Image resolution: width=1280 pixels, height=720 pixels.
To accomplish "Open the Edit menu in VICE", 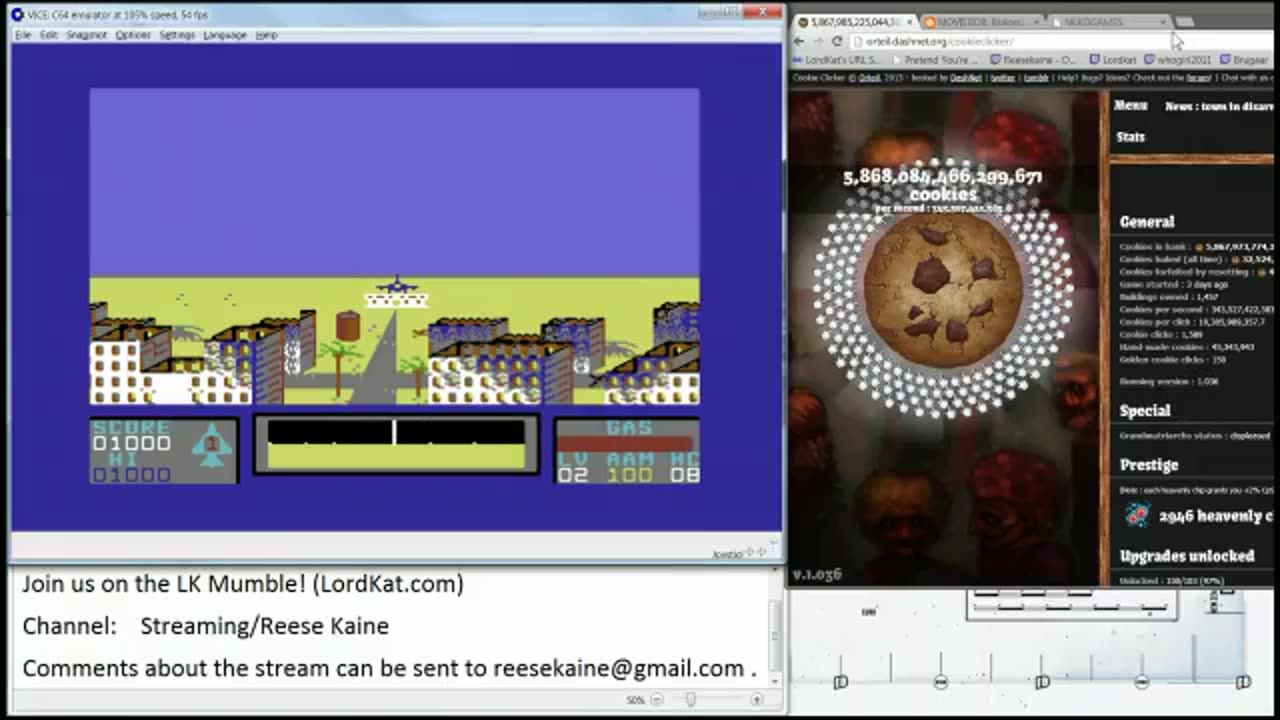I will (x=49, y=35).
